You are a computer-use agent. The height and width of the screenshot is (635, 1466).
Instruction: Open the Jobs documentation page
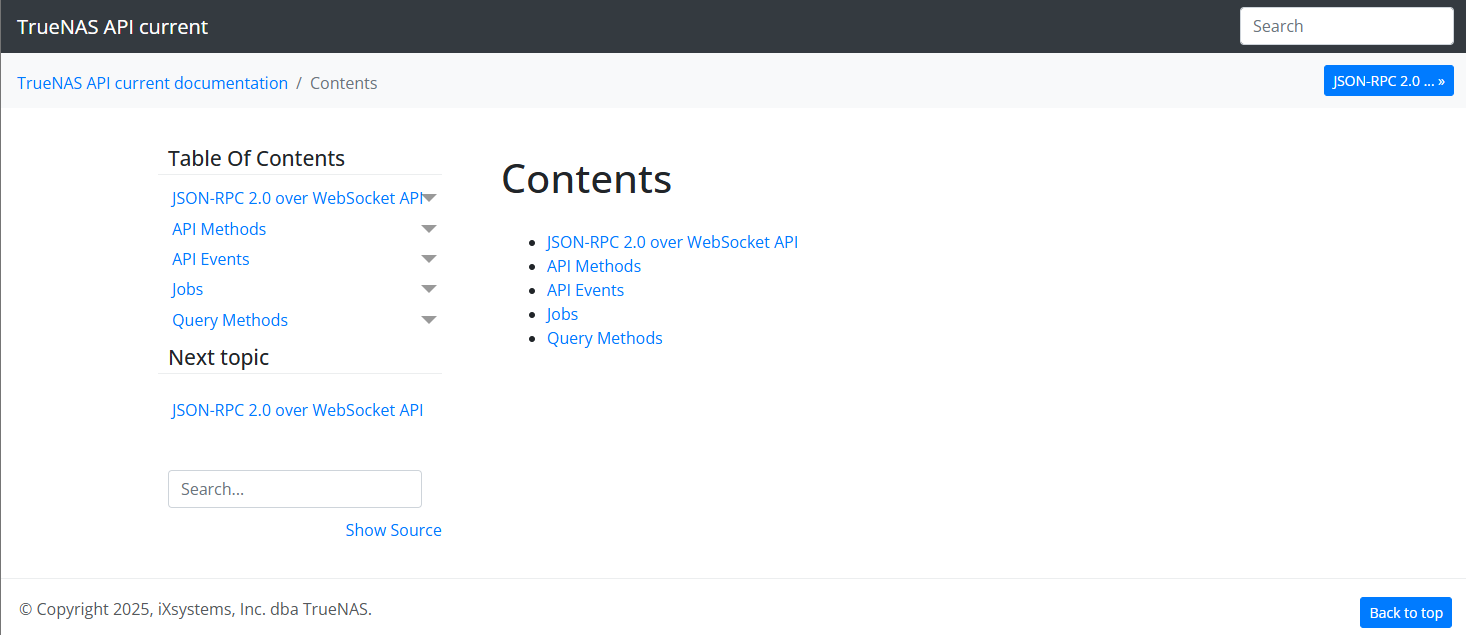tap(562, 313)
